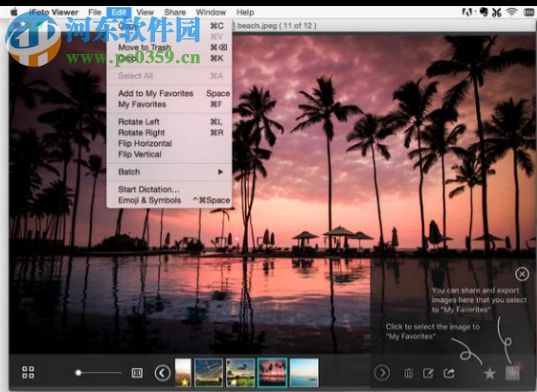Image resolution: width=537 pixels, height=392 pixels.
Task: Click the beach.jpeg window title
Action: (277, 26)
